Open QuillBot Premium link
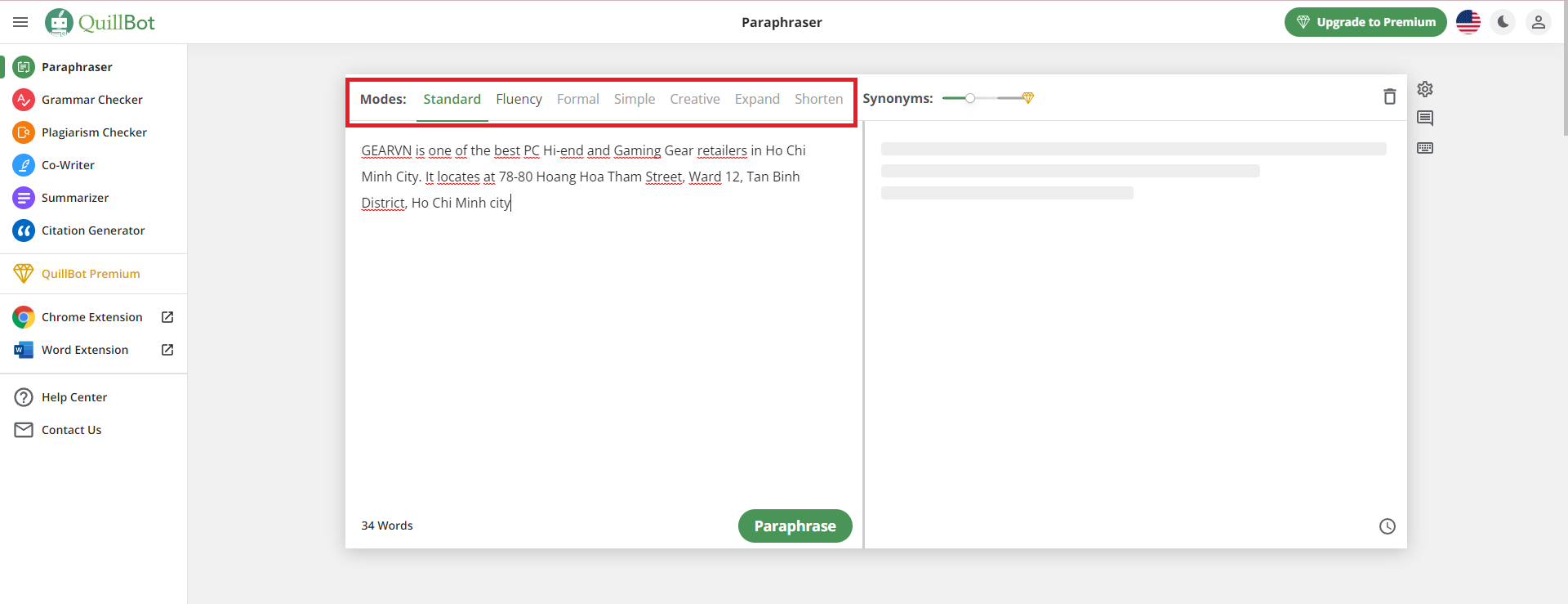 pos(91,274)
